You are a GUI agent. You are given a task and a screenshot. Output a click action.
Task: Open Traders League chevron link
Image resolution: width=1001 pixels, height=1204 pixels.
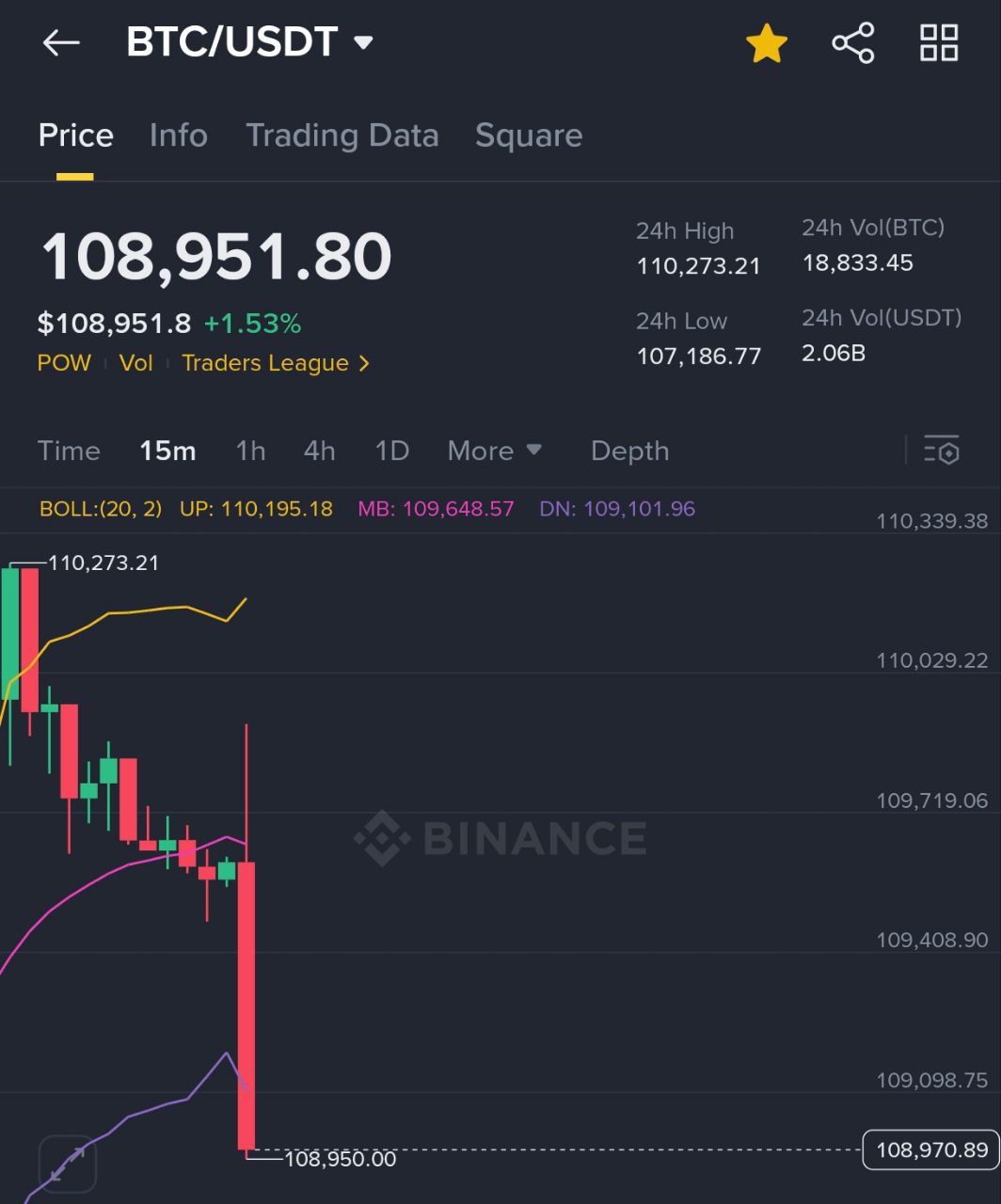(x=276, y=363)
